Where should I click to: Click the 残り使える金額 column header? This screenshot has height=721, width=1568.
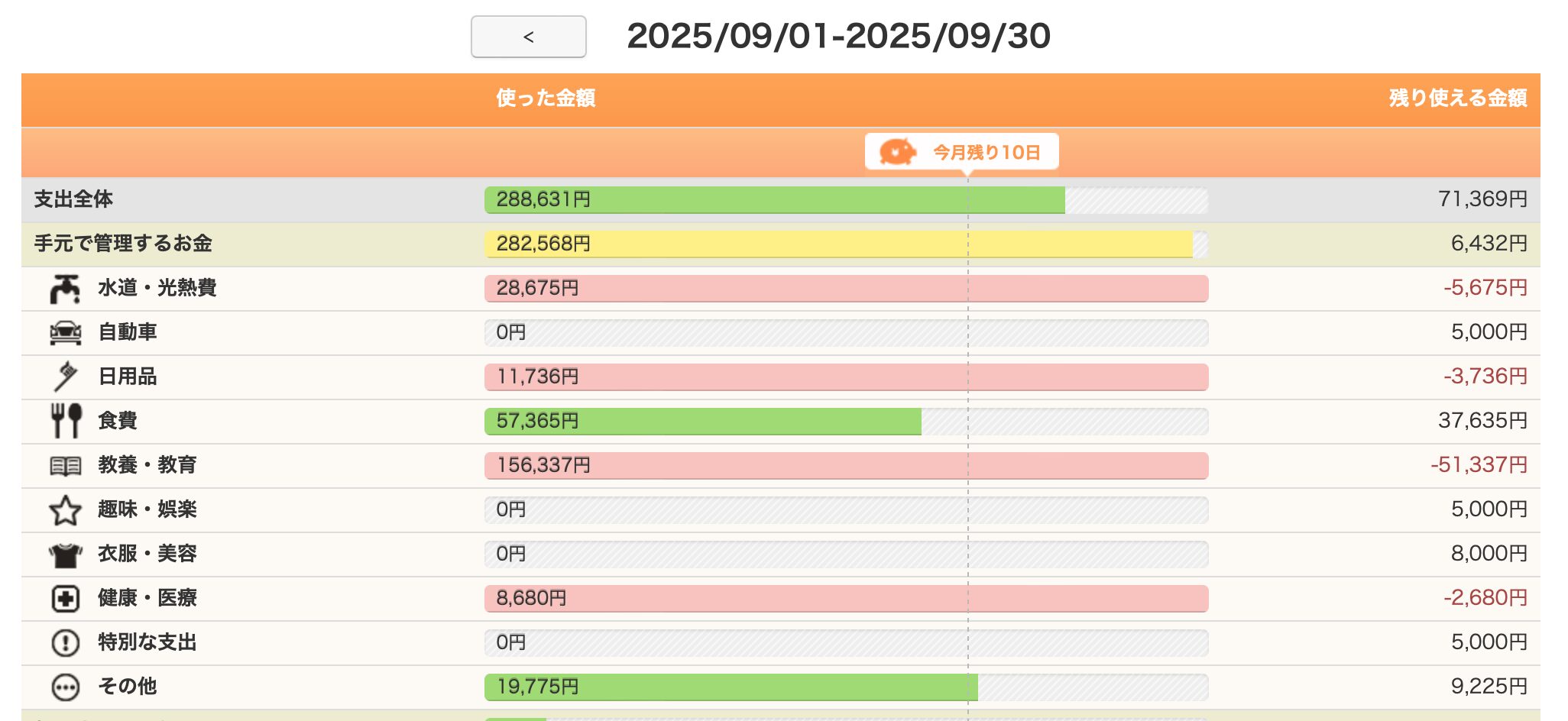click(x=1457, y=99)
